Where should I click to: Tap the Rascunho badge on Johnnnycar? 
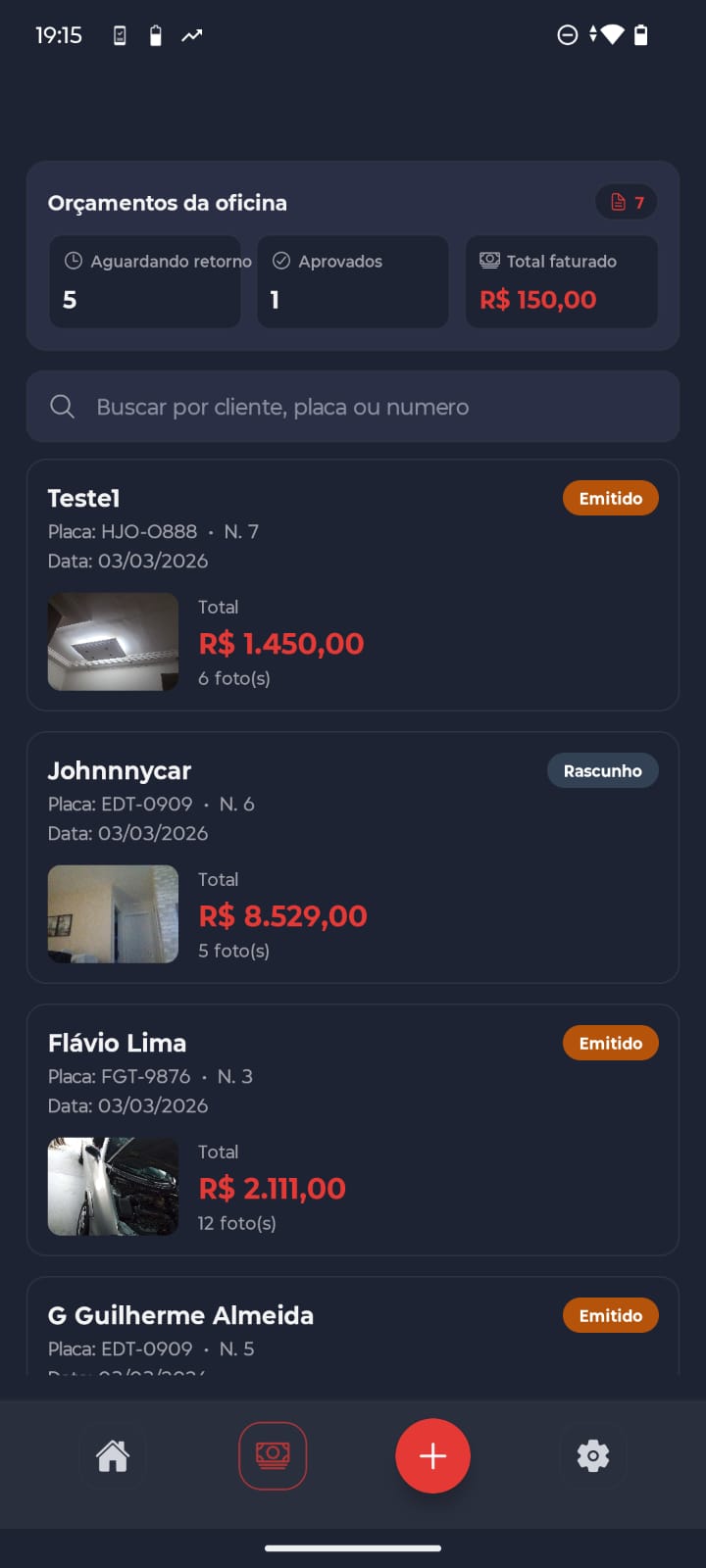(602, 771)
